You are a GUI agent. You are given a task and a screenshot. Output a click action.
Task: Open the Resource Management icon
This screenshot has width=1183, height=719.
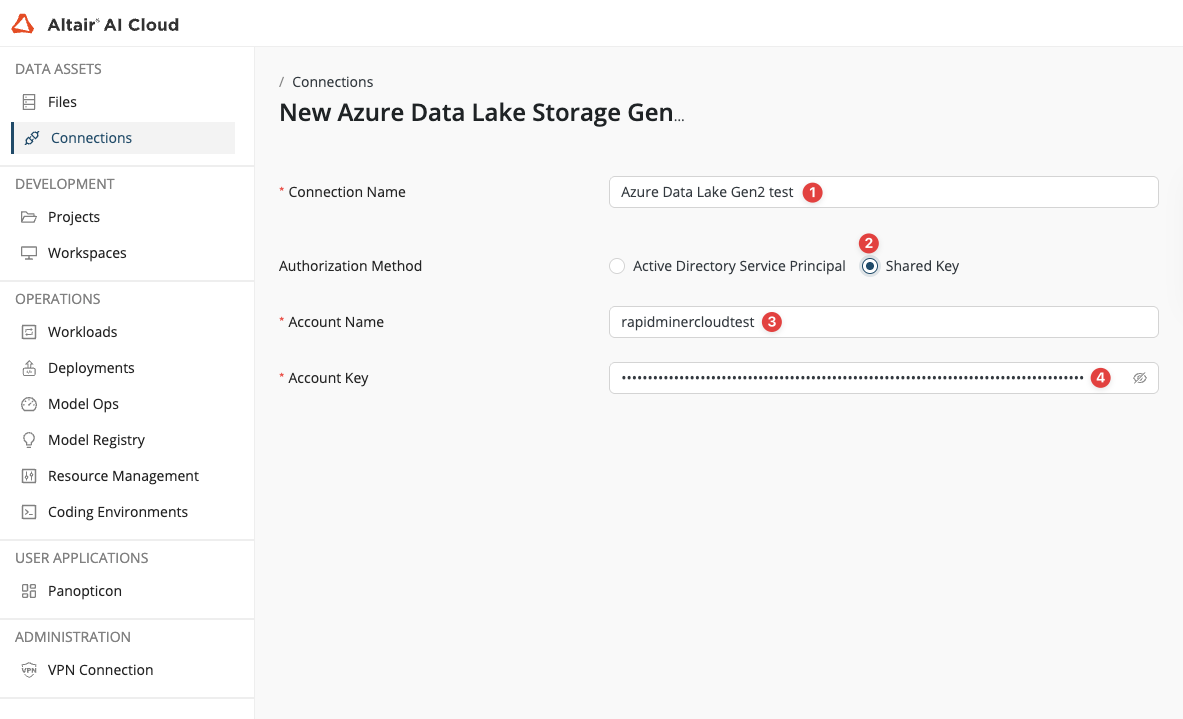pyautogui.click(x=29, y=475)
